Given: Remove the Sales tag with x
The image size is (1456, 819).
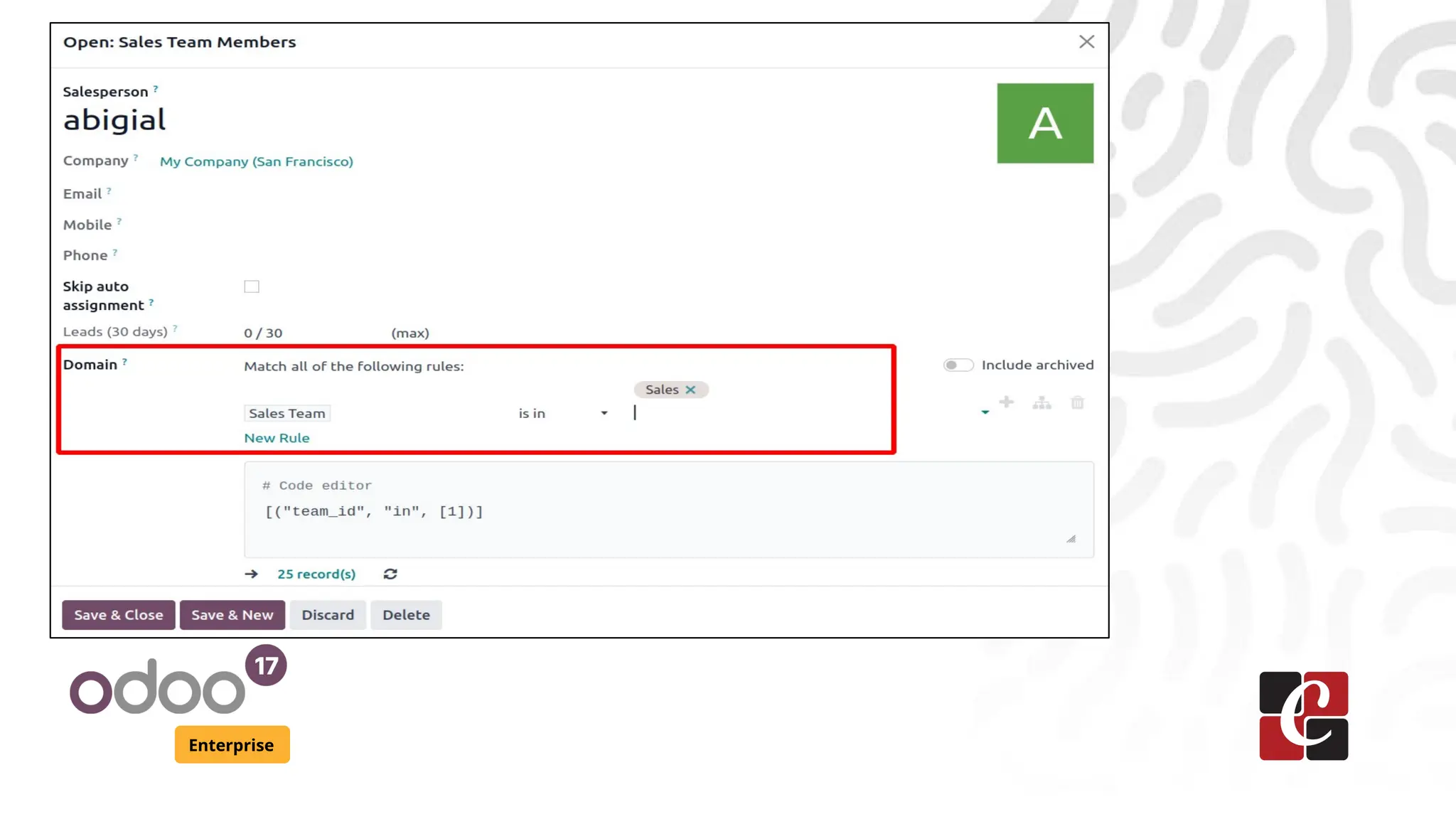Looking at the screenshot, I should point(690,390).
